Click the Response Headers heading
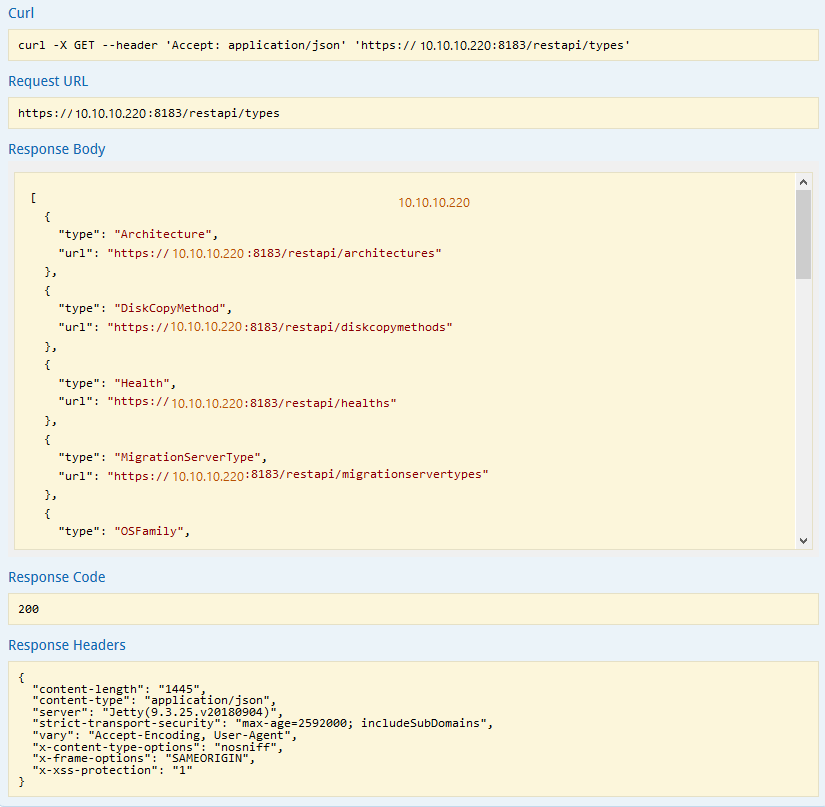Image resolution: width=825 pixels, height=807 pixels. click(67, 645)
